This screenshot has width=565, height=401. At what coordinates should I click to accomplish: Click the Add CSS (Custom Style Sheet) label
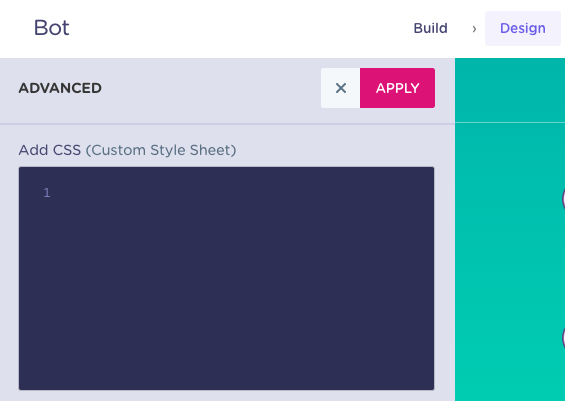point(127,150)
